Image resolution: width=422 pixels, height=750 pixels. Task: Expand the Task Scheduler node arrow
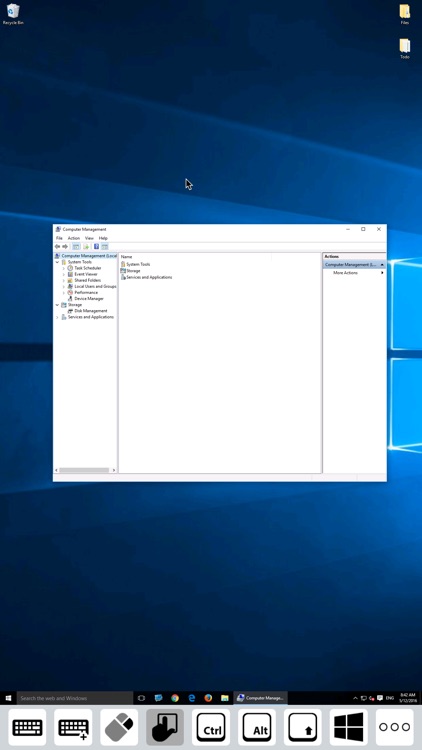click(x=64, y=268)
